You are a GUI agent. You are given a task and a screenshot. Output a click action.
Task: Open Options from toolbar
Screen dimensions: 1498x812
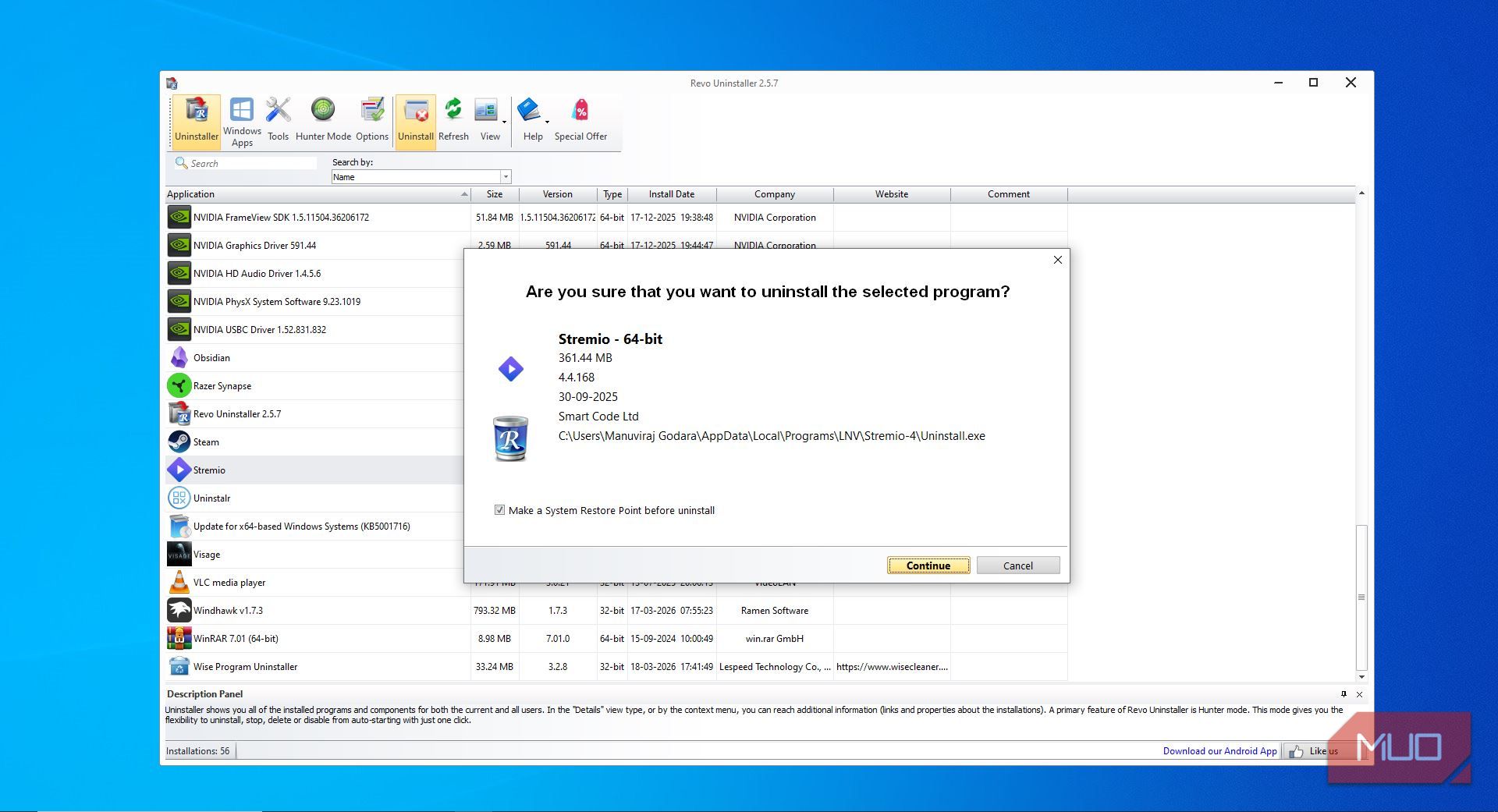click(372, 121)
